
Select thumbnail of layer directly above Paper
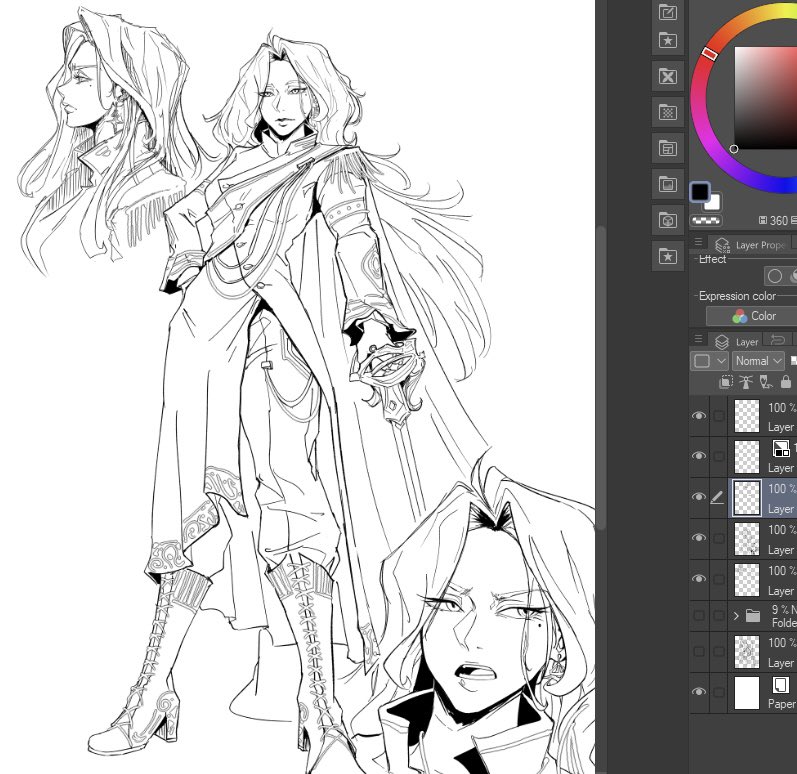pyautogui.click(x=747, y=651)
